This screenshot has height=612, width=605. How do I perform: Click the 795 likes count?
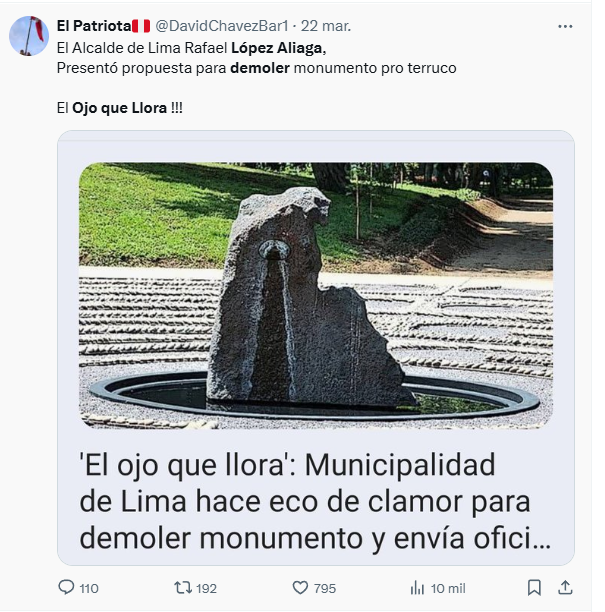(325, 588)
